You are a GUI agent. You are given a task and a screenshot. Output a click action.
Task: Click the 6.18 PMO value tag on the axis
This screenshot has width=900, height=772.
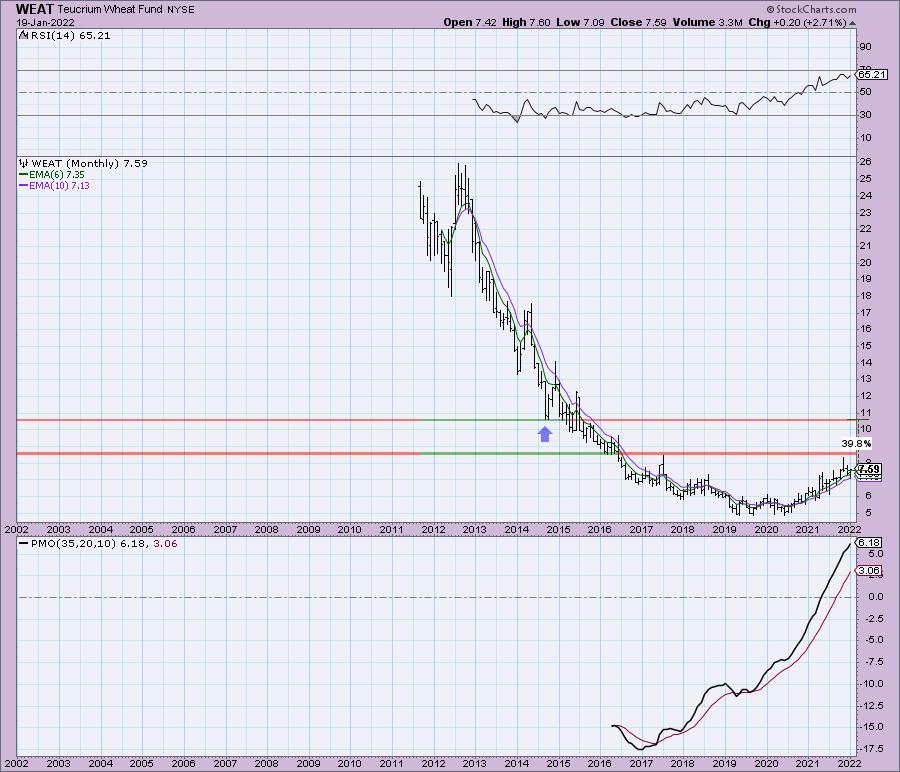pos(868,542)
